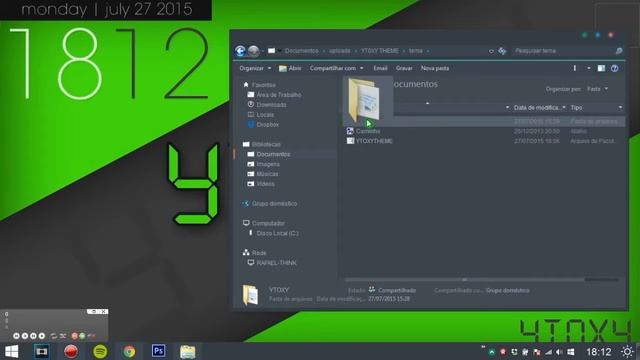Click play button in media widget
This screenshot has height=360, width=640.
click(x=24, y=336)
